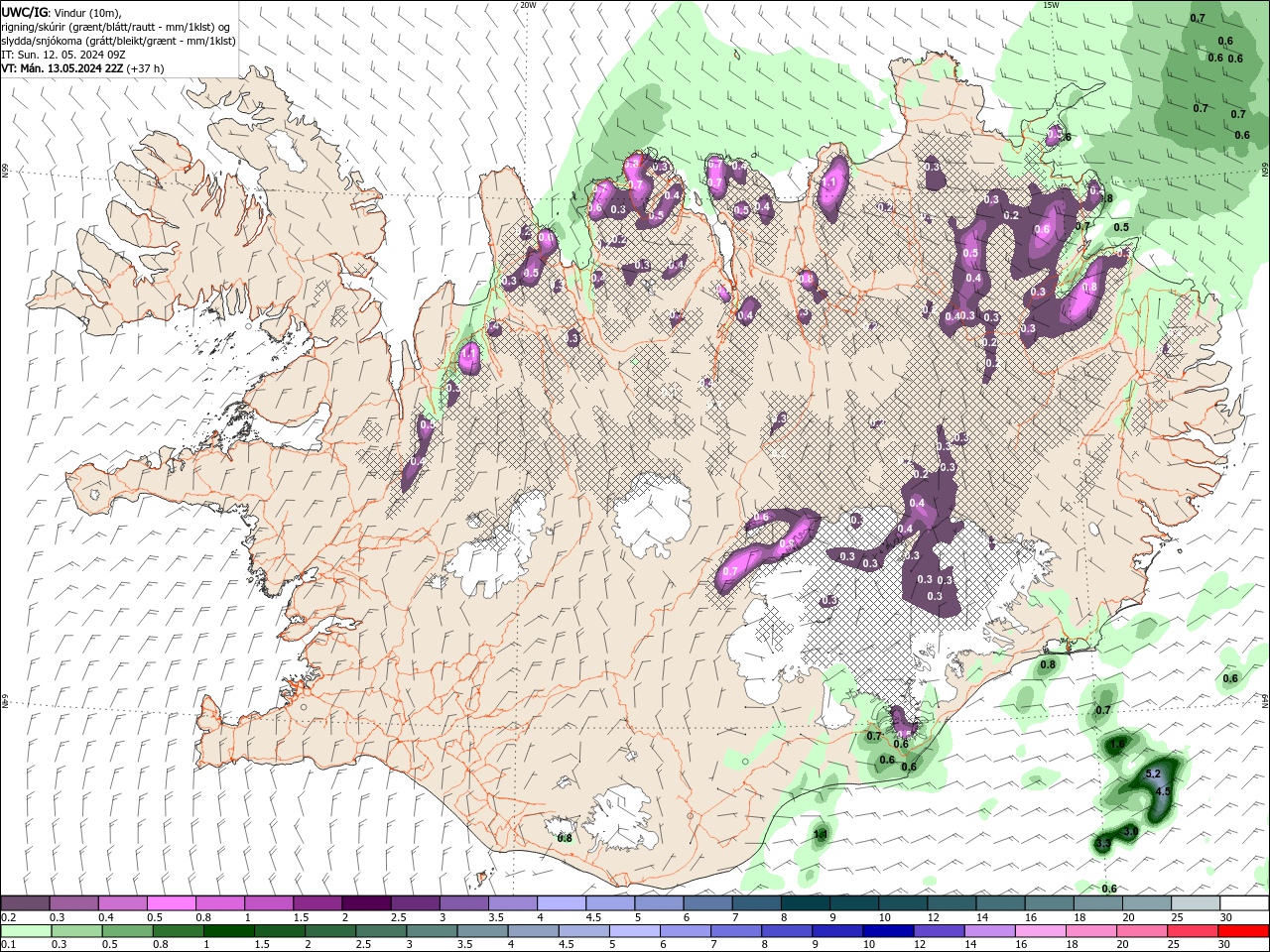The image size is (1270, 952).
Task: Click the red-pink 25 mm rain legend swatch
Action: 1194,931
